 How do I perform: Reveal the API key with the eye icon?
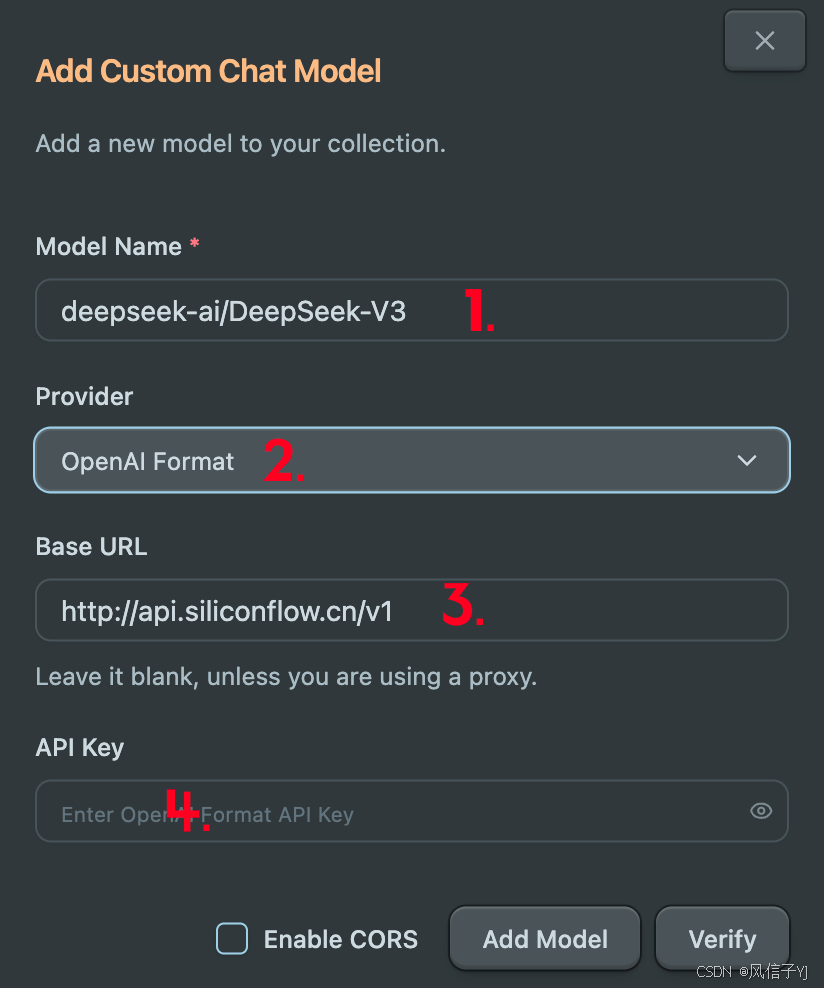tap(761, 811)
